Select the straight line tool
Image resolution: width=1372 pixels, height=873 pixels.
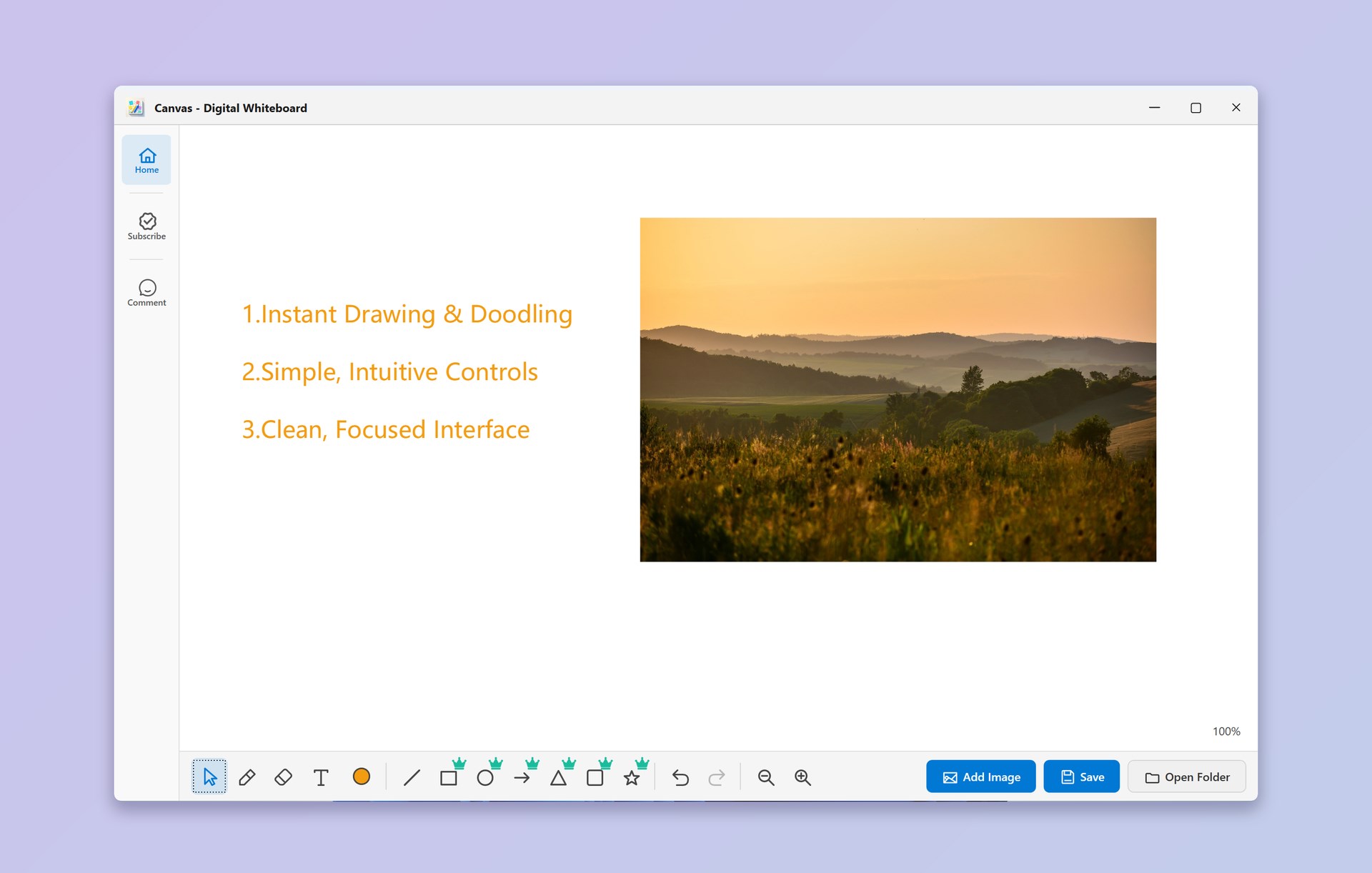click(412, 777)
